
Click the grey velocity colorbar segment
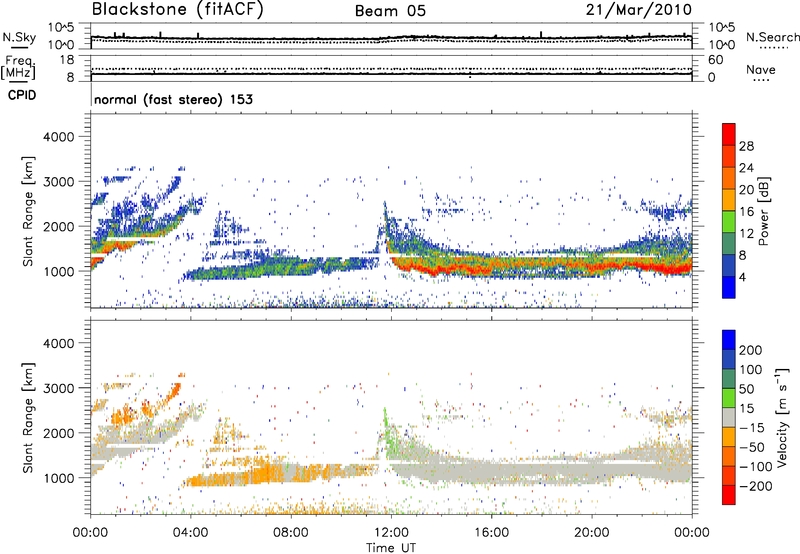point(729,418)
